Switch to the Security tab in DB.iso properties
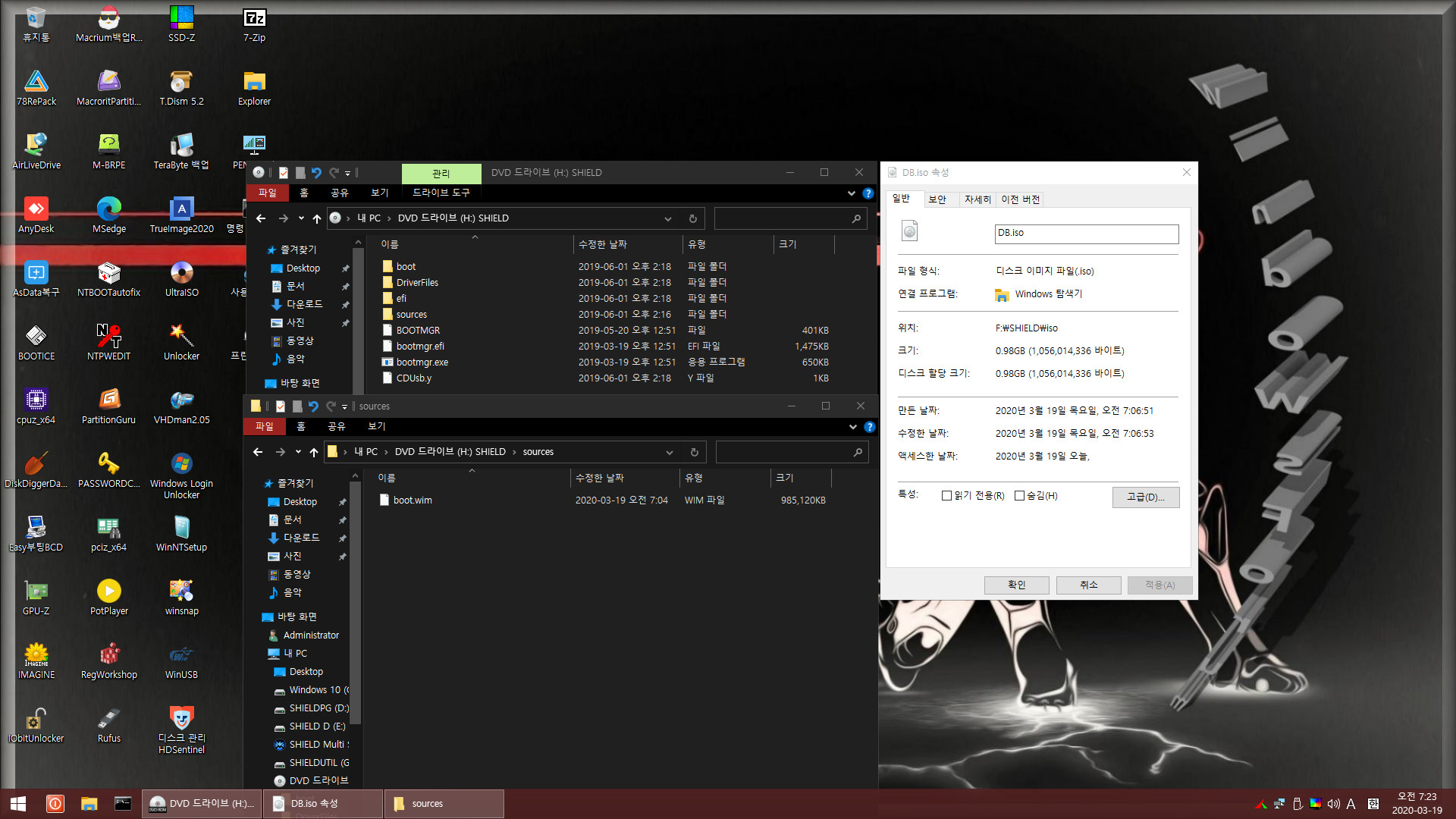 [x=937, y=199]
